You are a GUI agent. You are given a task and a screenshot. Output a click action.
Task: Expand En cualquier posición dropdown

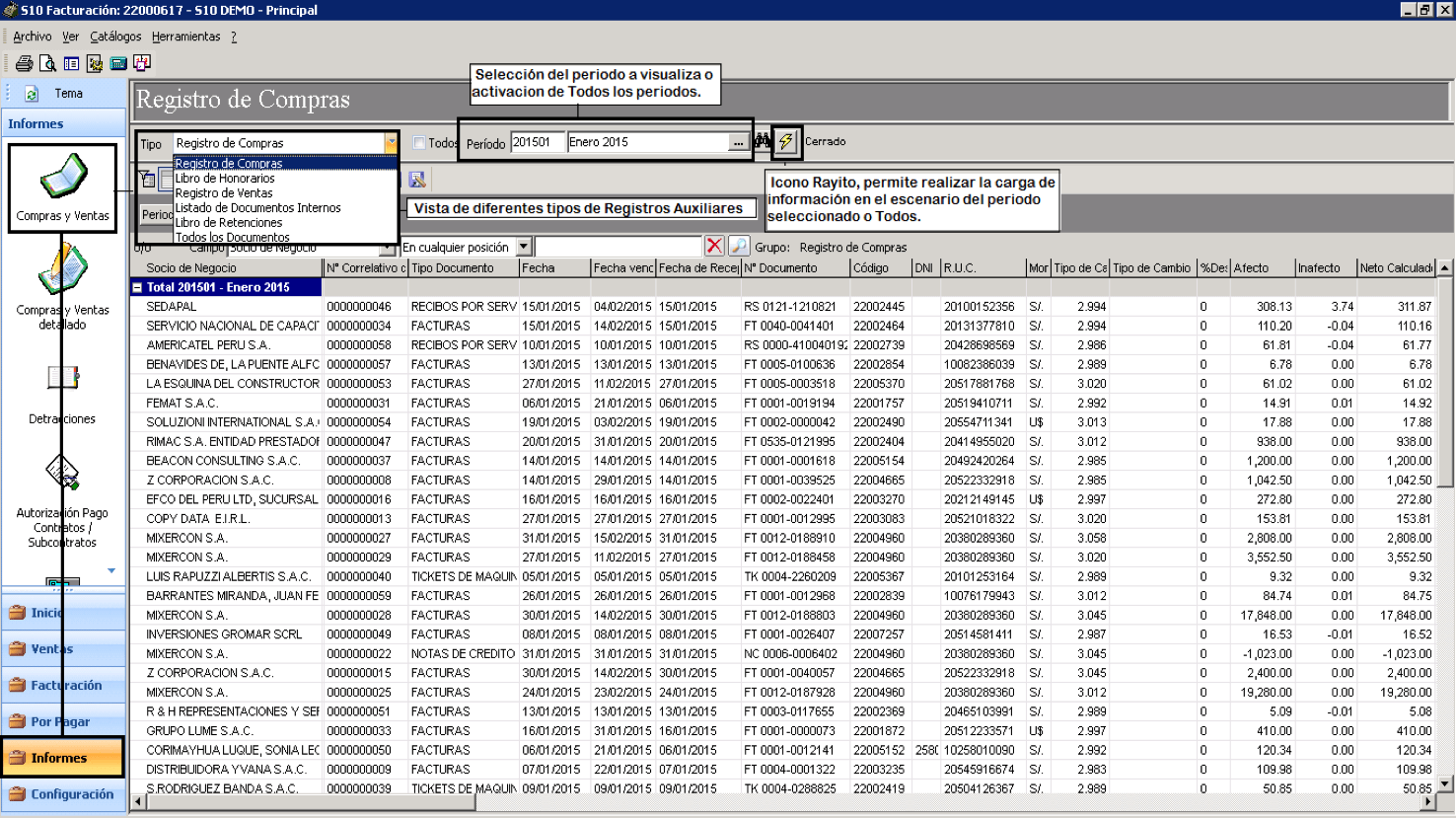pyautogui.click(x=524, y=247)
